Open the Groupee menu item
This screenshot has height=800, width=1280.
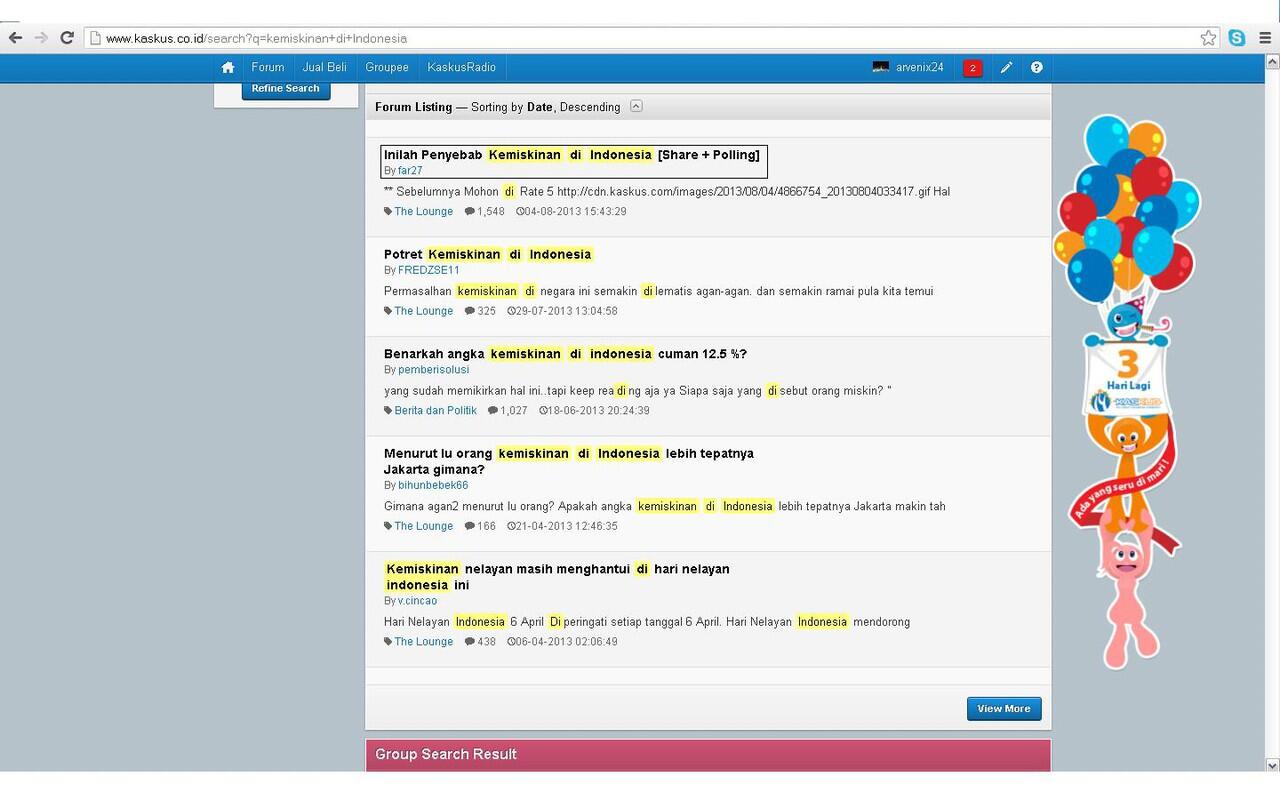click(387, 67)
